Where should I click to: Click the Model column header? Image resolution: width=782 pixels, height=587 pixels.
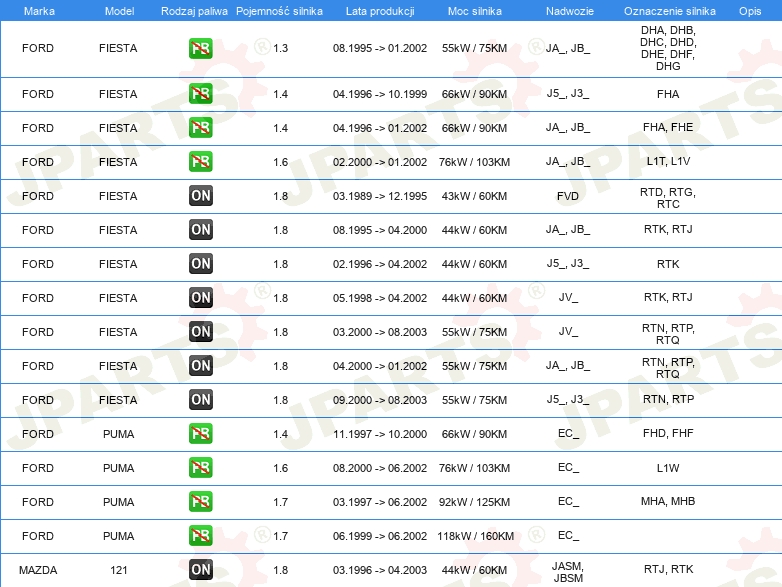[119, 11]
